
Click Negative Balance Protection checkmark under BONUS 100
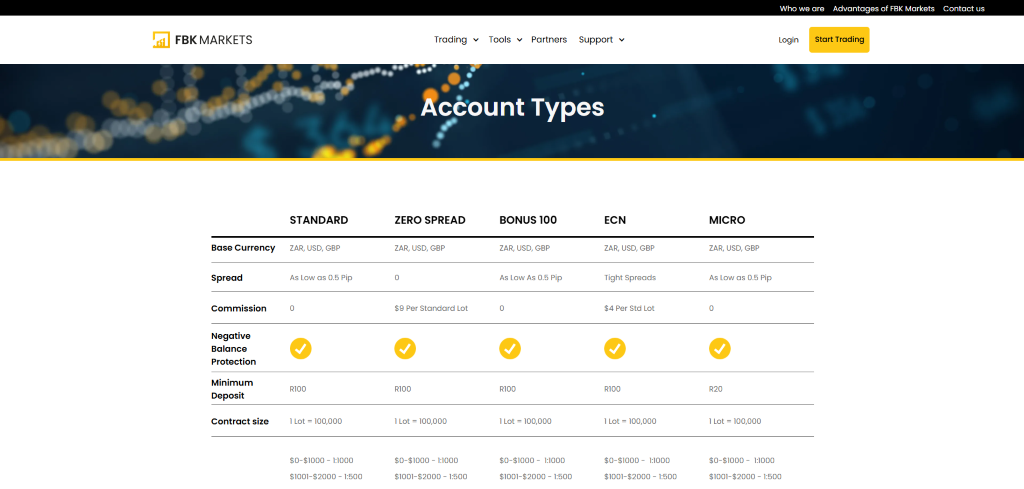(x=510, y=349)
